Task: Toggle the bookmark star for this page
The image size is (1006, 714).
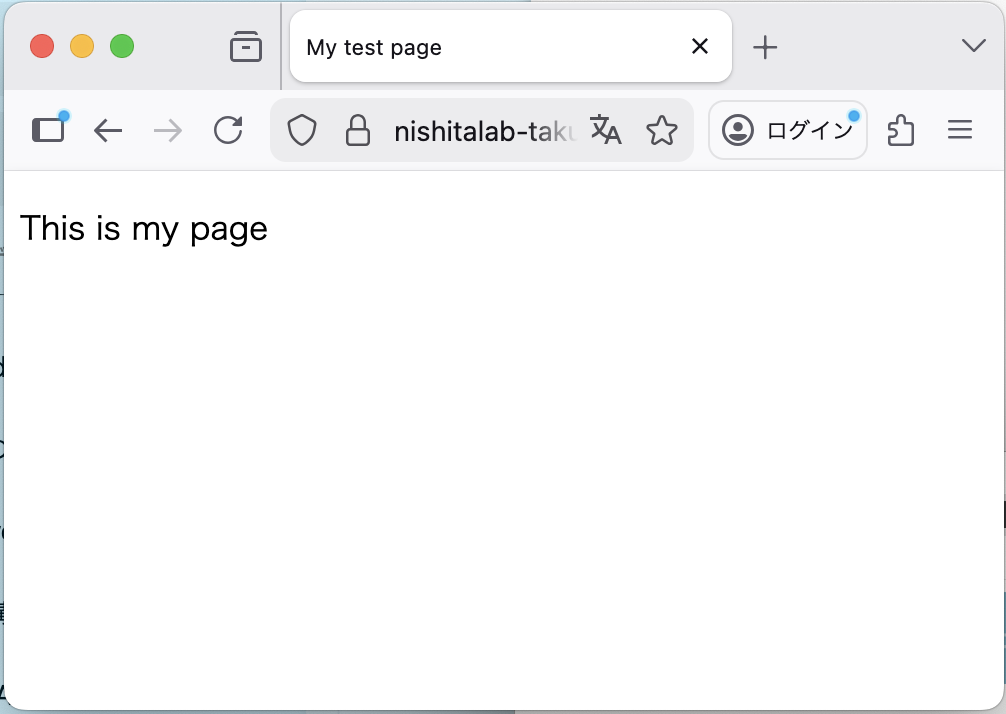Action: pyautogui.click(x=662, y=130)
